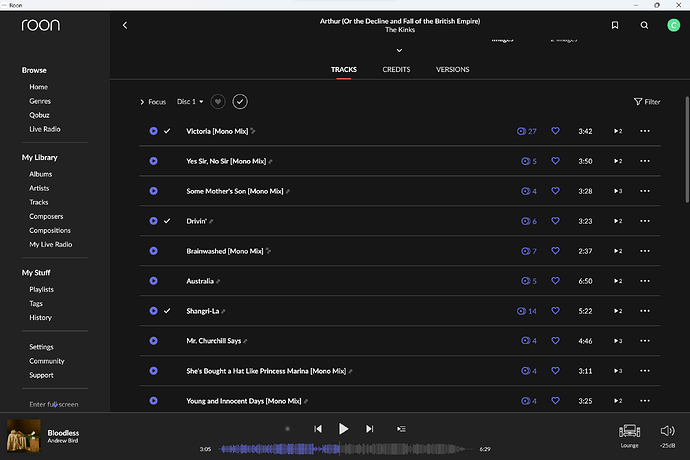Open more options for Shangri-La track
690x460 pixels.
645,311
